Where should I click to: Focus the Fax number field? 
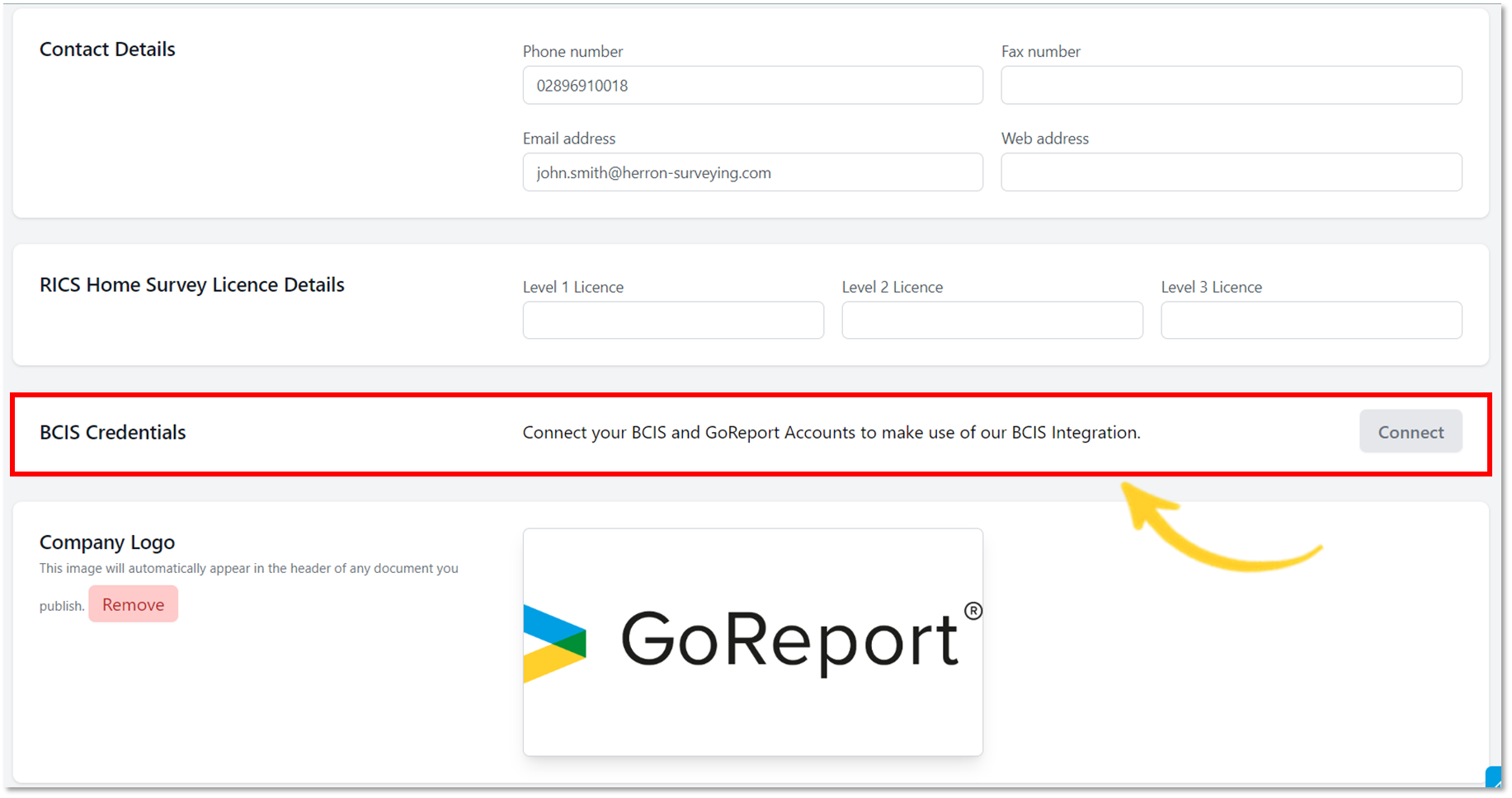click(x=1232, y=85)
